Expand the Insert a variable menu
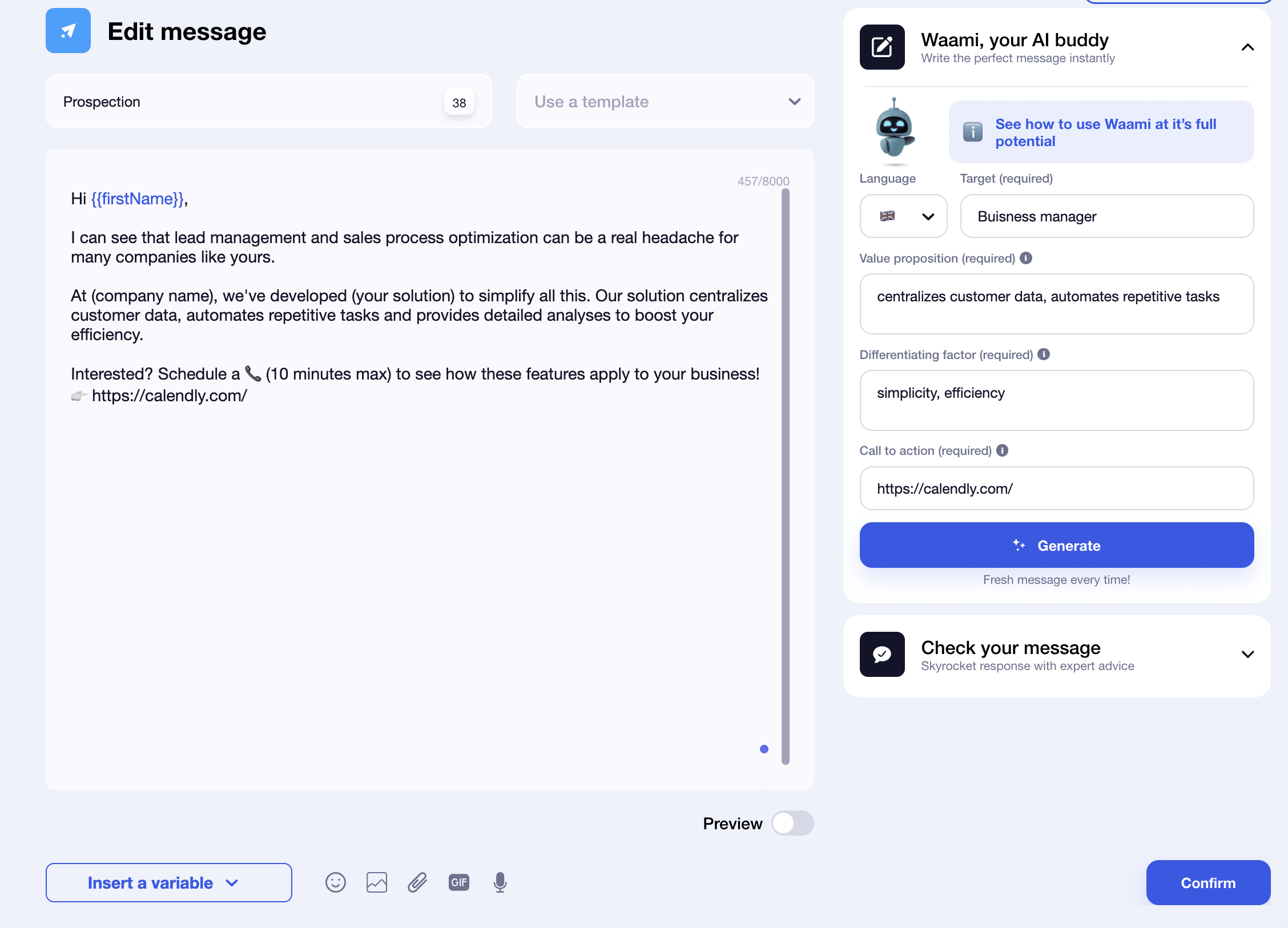The height and width of the screenshot is (928, 1288). [168, 883]
